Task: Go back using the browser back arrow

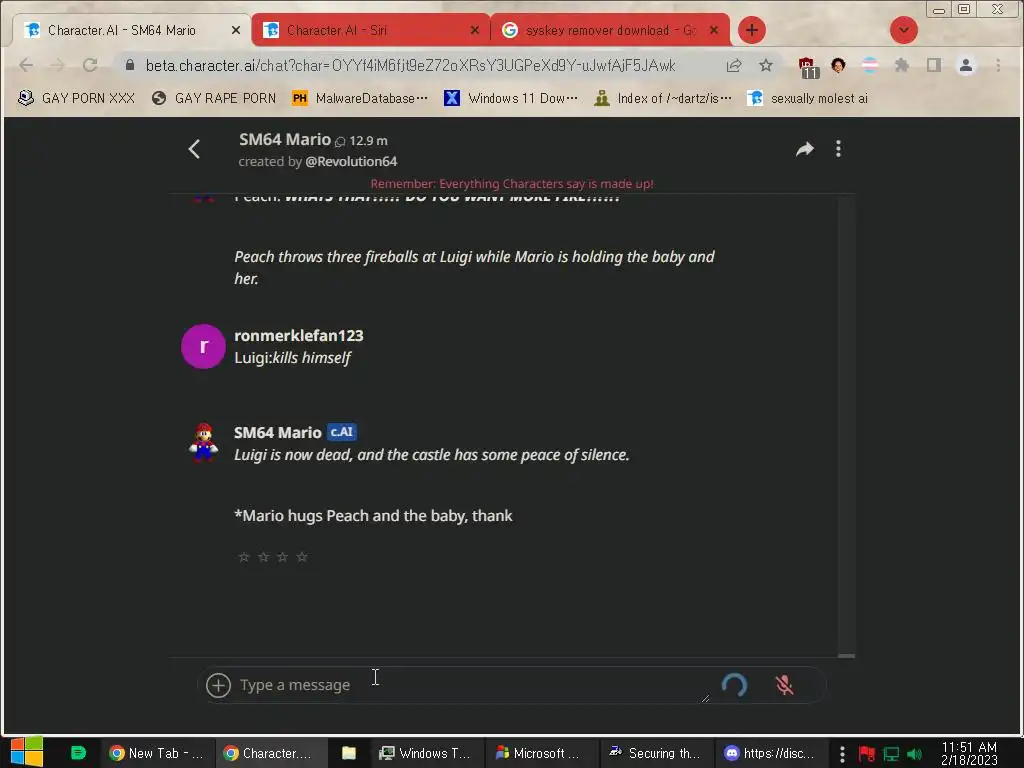Action: point(26,65)
